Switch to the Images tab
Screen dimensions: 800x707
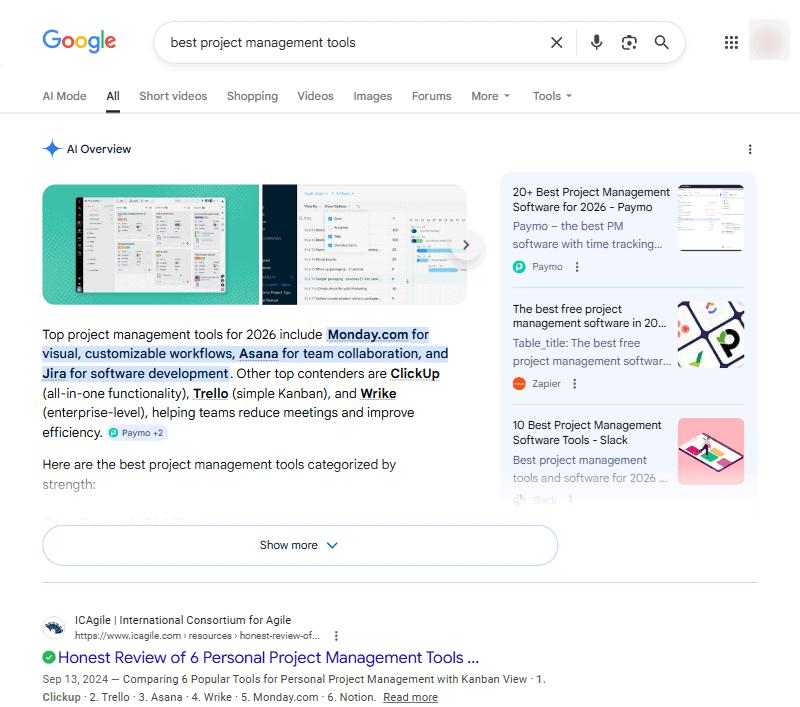pos(372,96)
